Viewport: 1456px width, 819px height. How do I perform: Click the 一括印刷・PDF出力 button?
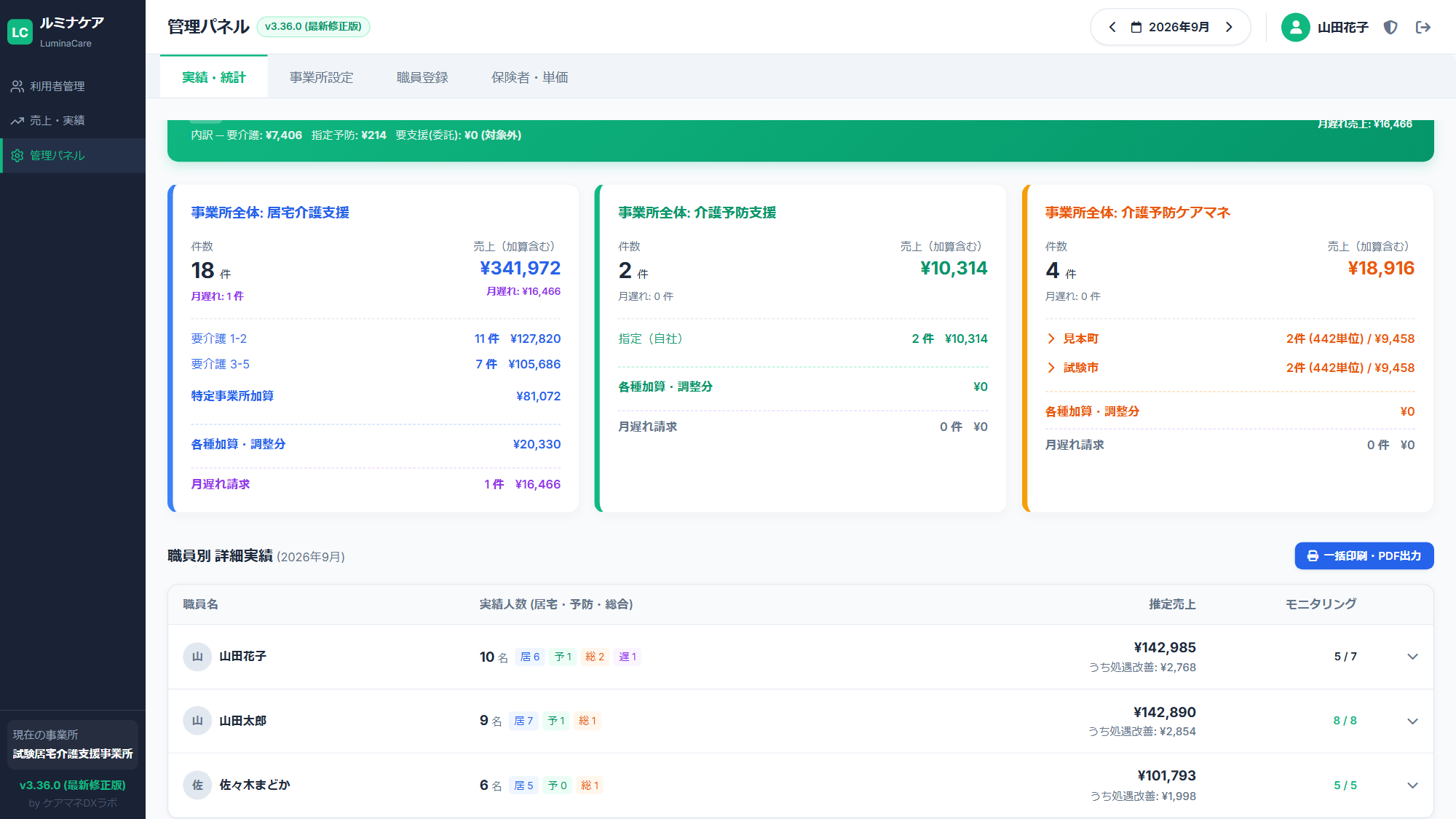click(x=1364, y=555)
